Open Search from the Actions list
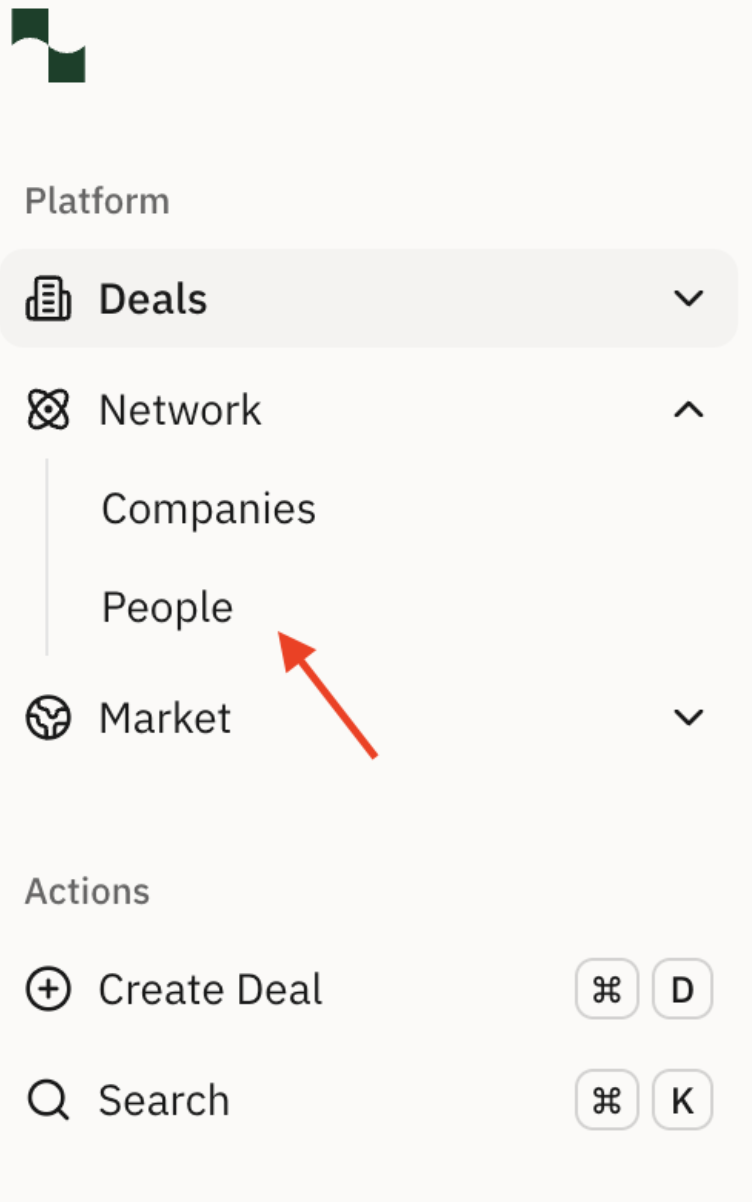 click(164, 1101)
